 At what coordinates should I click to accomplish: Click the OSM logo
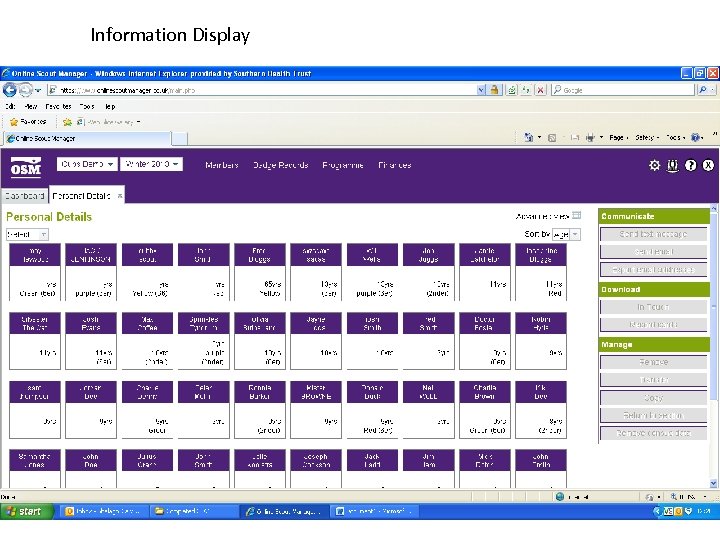coord(26,168)
